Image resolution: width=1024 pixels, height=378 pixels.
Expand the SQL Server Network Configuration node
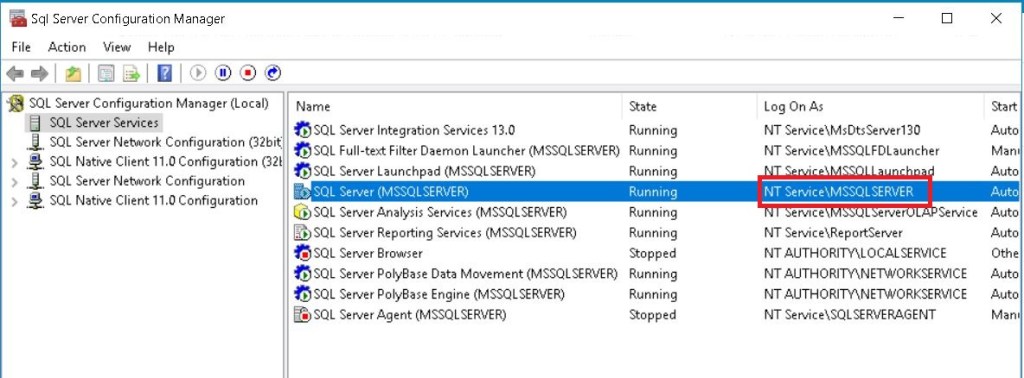(14, 181)
